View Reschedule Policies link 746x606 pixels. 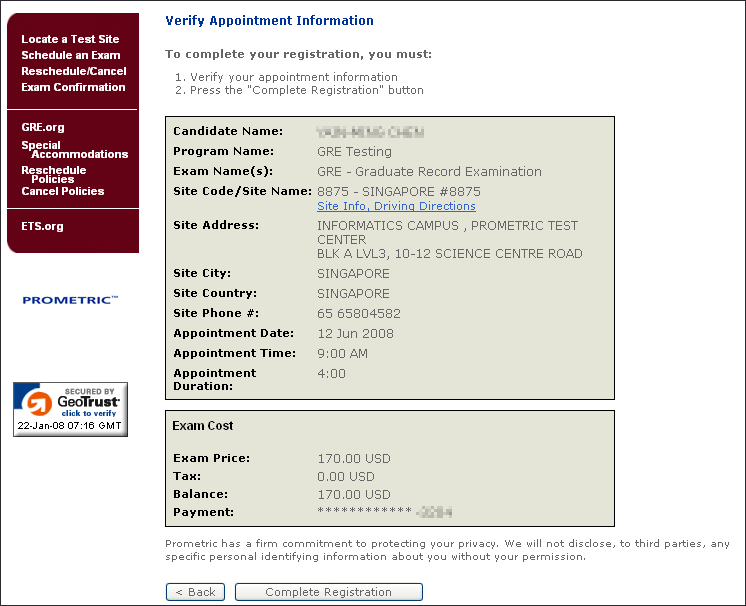[x=54, y=174]
